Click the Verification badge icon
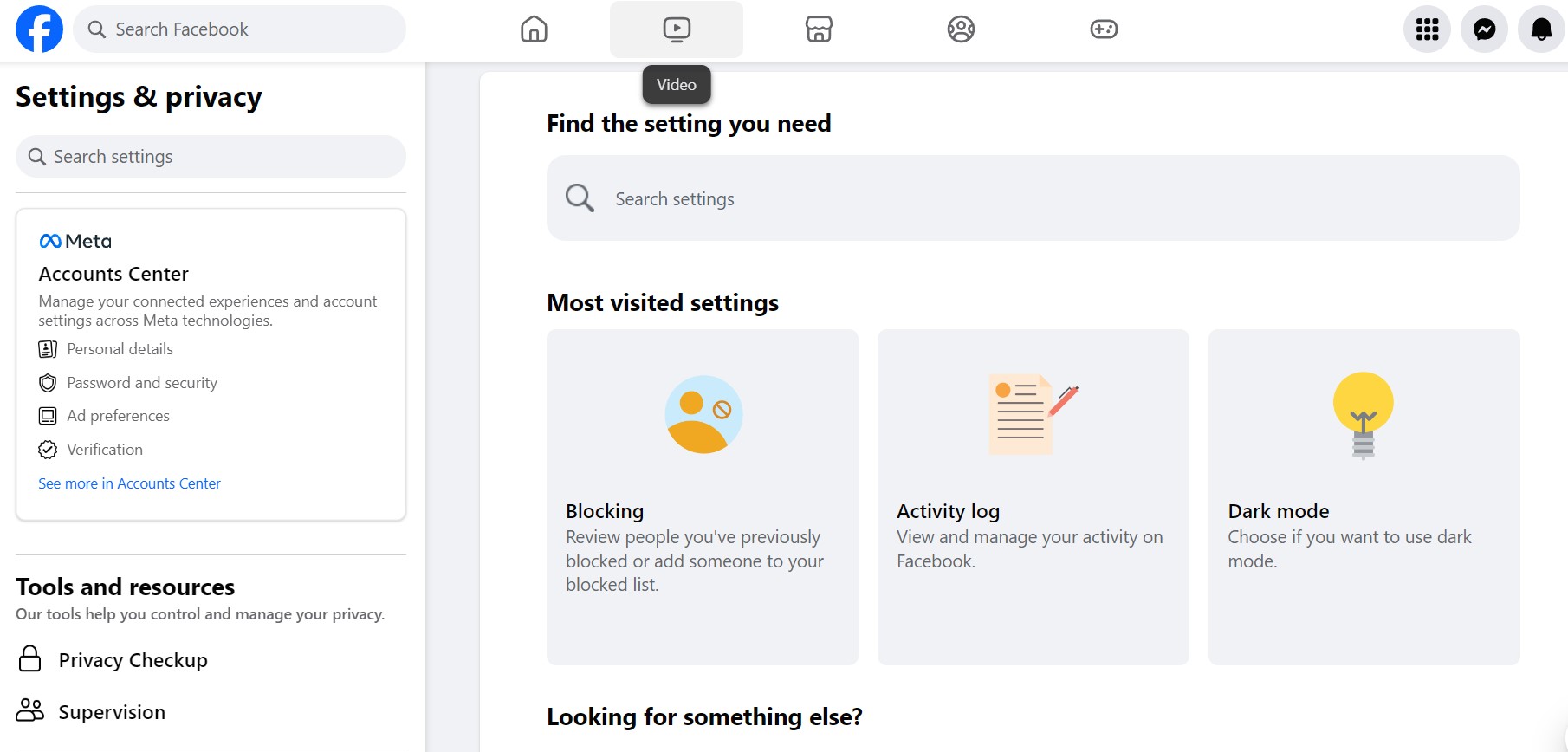The height and width of the screenshot is (752, 1568). click(x=48, y=450)
